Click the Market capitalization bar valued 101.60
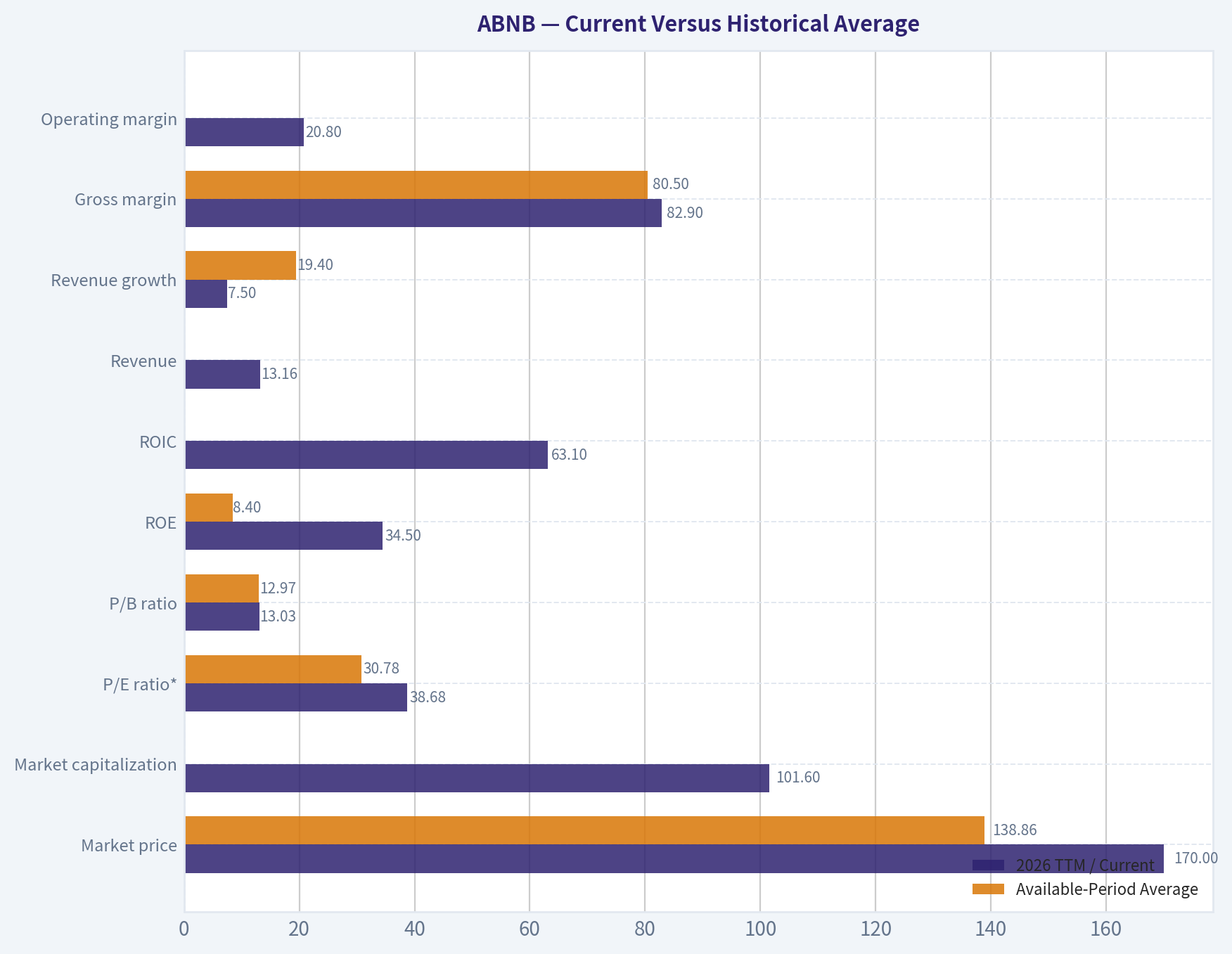Viewport: 1232px width, 954px height. pos(477,778)
